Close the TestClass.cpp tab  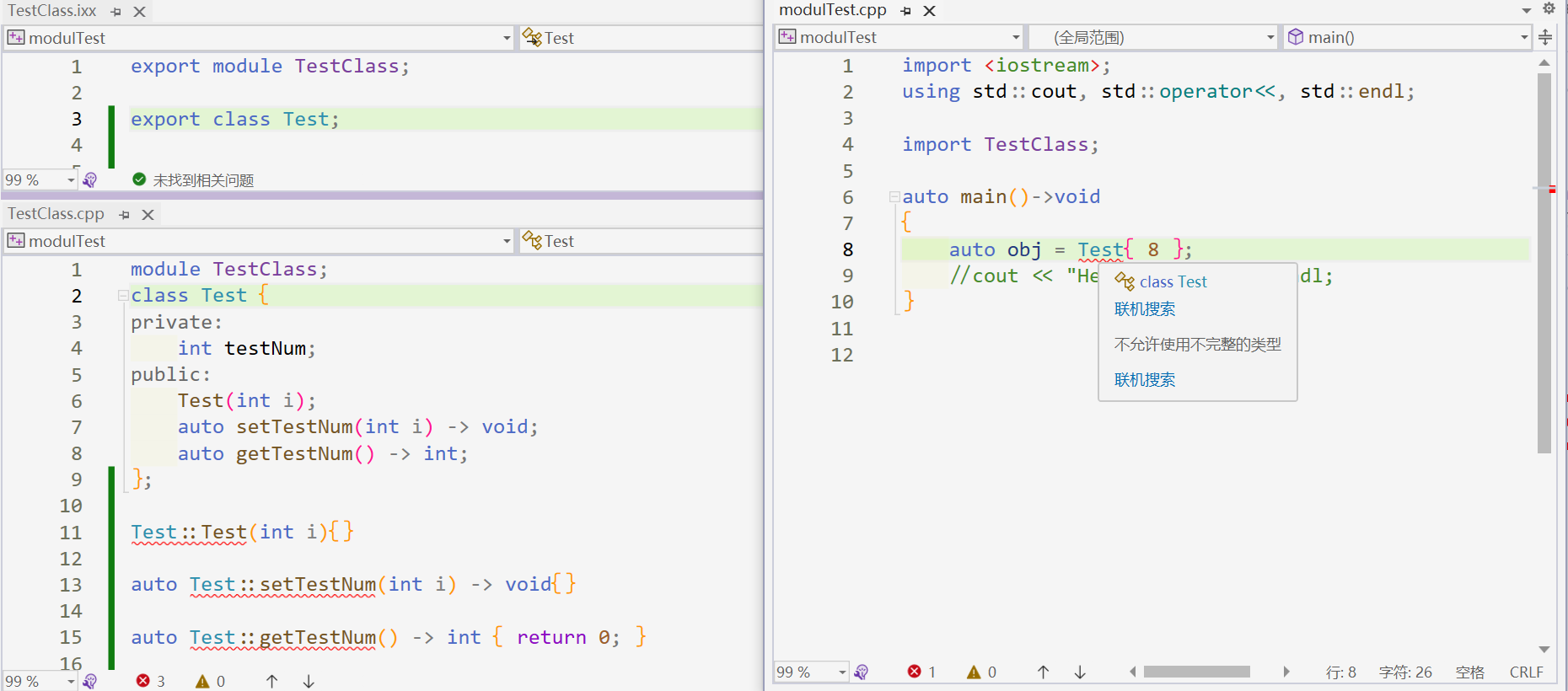coord(148,215)
